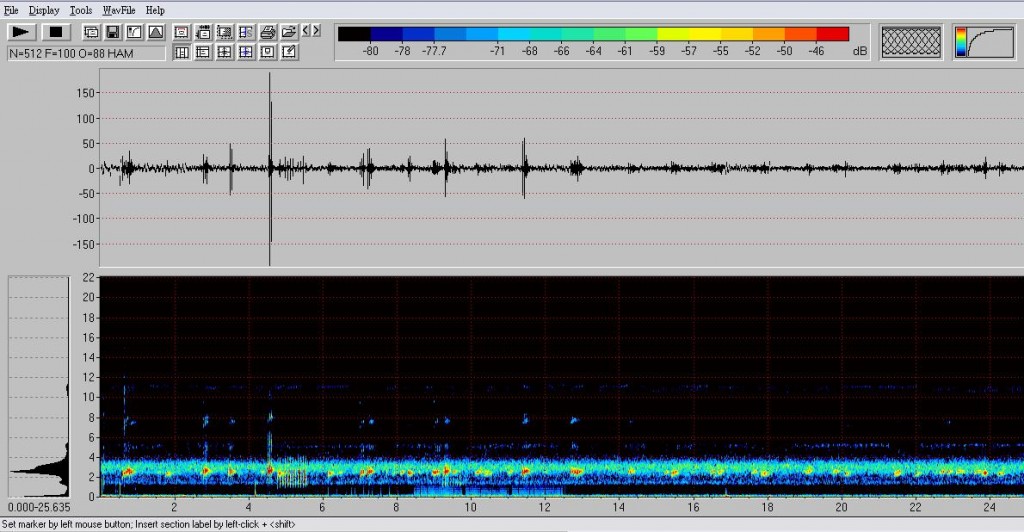Click the dotted selection frame icon
The image size is (1024, 532).
[225, 32]
